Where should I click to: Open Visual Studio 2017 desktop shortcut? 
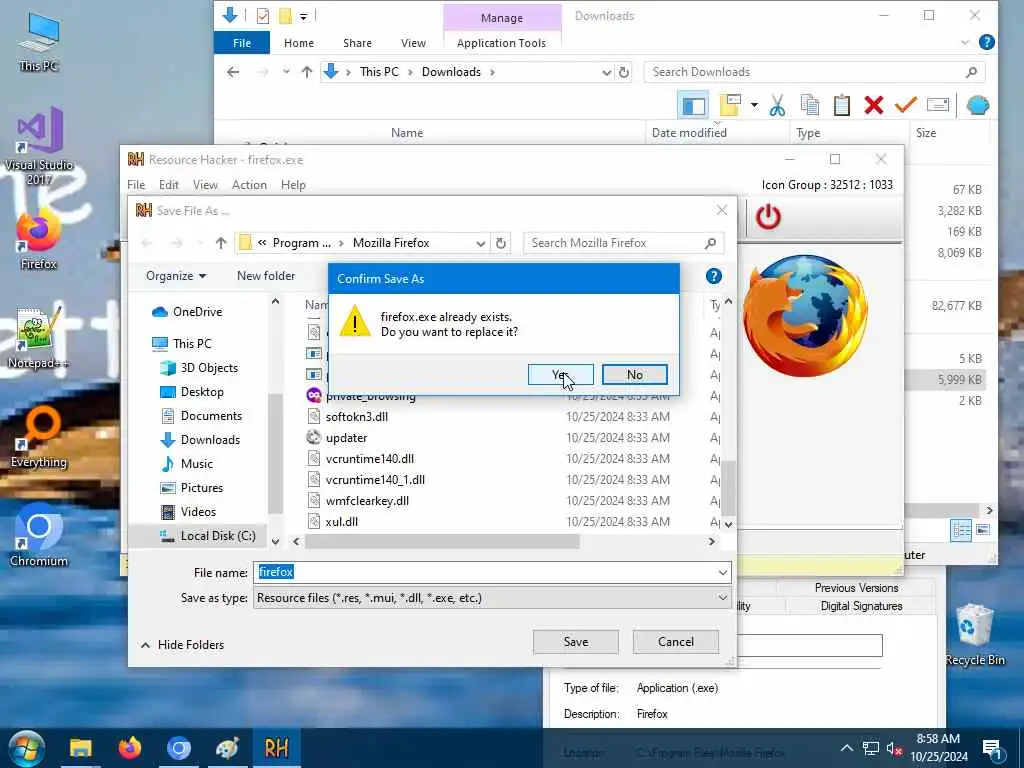[39, 147]
